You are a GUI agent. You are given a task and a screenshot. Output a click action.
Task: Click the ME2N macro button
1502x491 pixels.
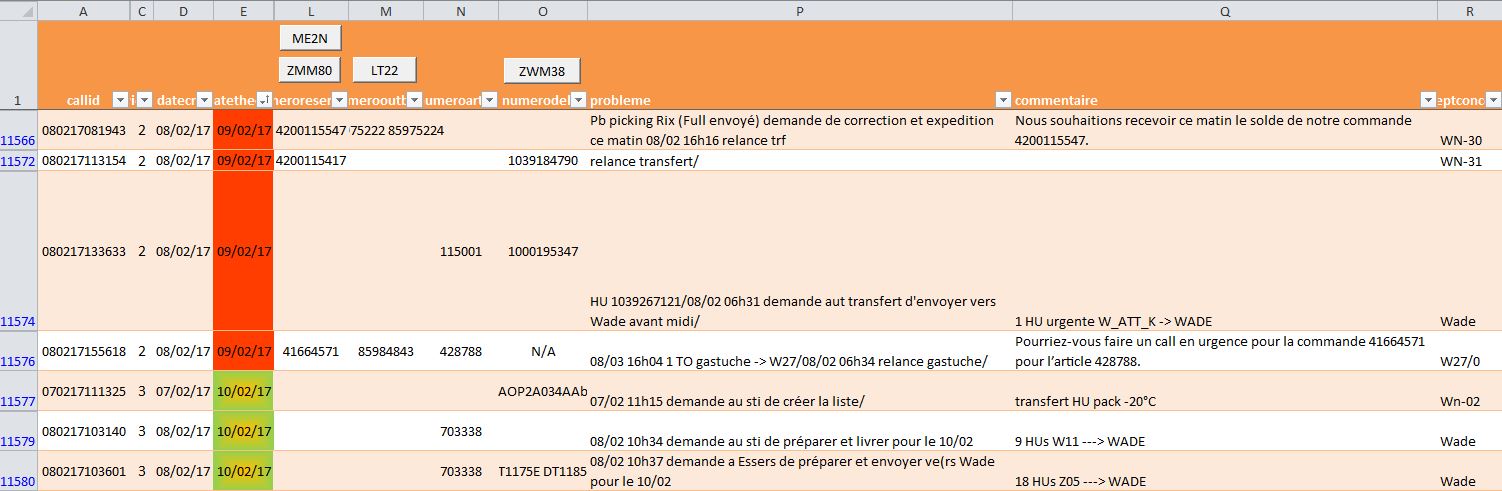(x=310, y=38)
